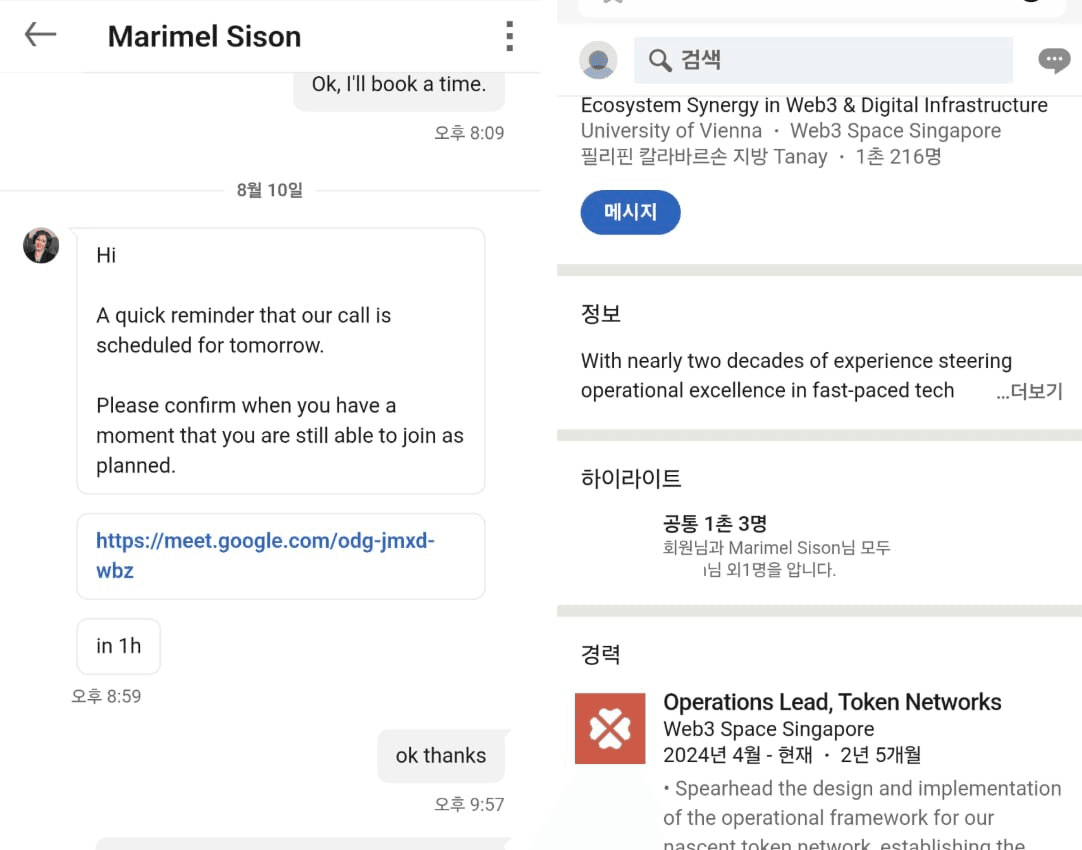Viewport: 1082px width, 850px height.
Task: Click the profile headline Ecosystem Synergy in Web3
Action: [814, 105]
